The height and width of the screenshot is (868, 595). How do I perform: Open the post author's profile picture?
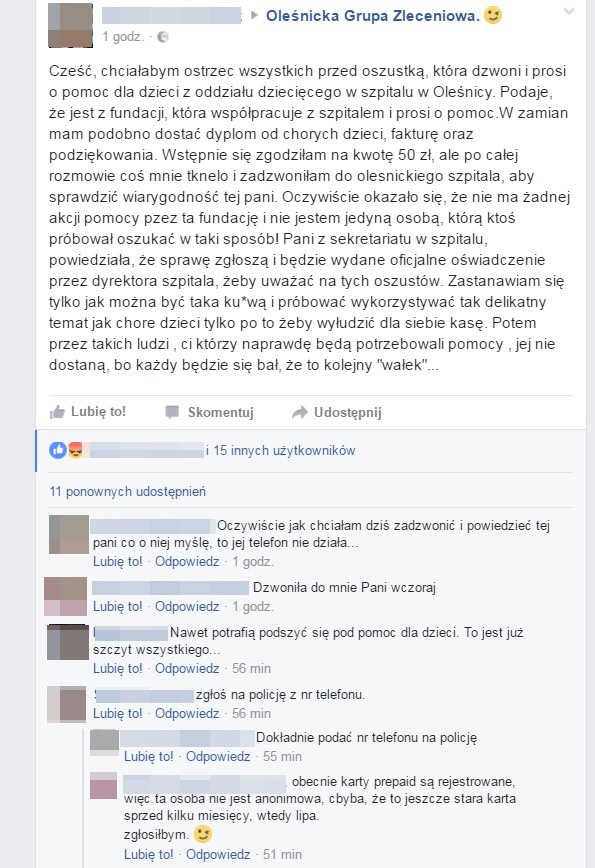point(70,25)
